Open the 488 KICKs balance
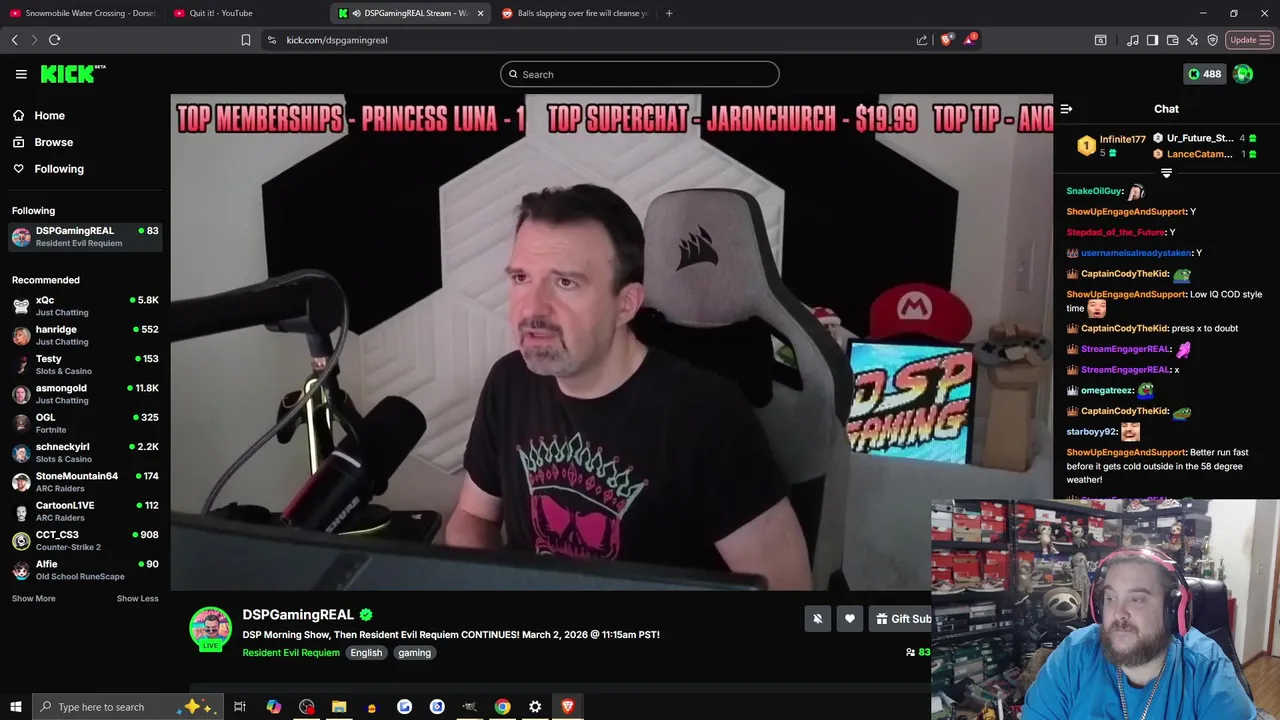Screen dimensions: 1280x720 (1204, 74)
